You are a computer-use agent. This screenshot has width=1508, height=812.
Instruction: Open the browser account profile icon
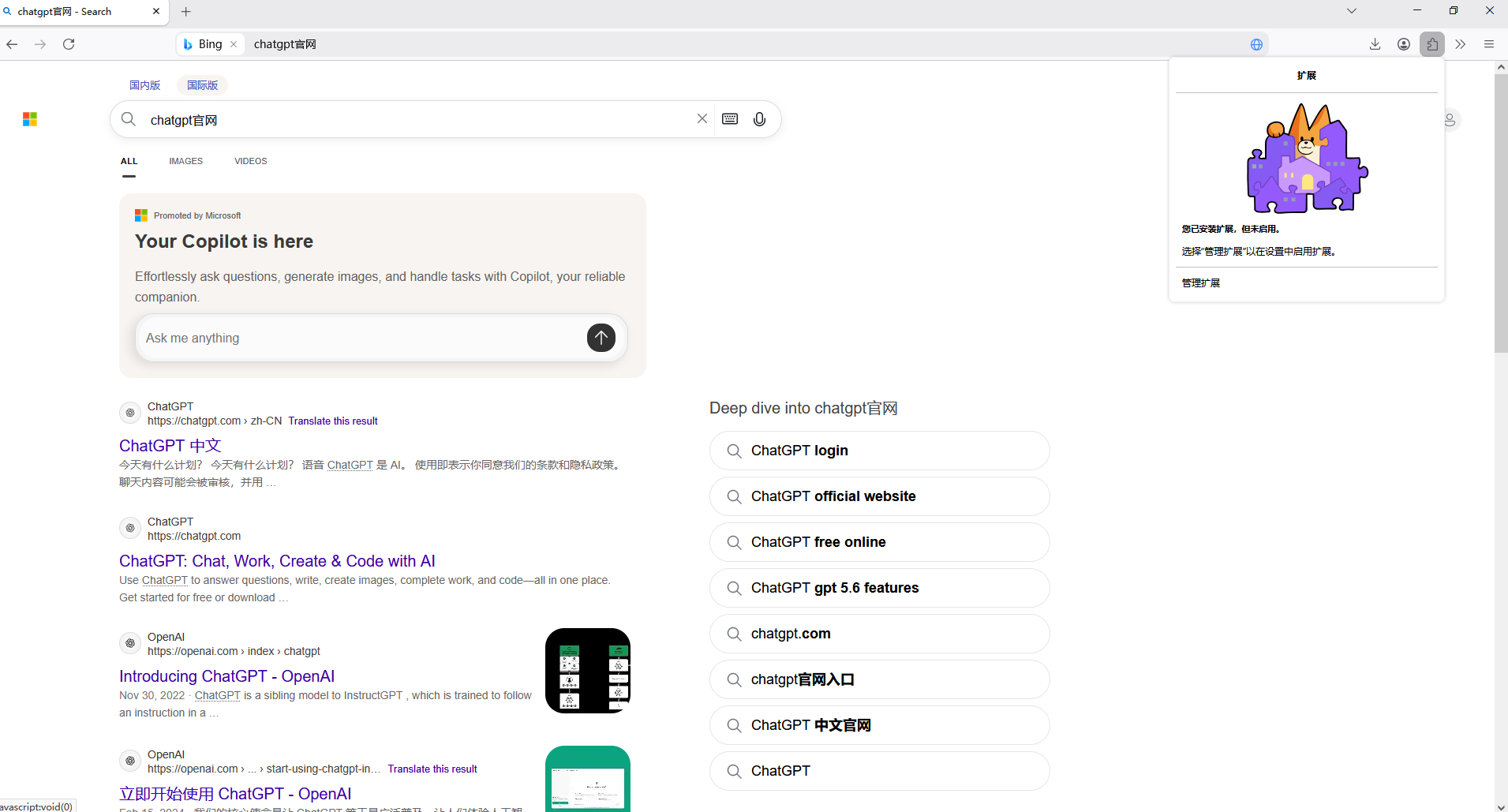click(x=1403, y=44)
